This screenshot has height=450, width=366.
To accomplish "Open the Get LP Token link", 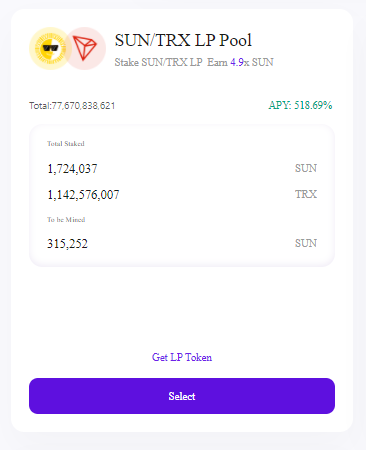I will point(182,357).
